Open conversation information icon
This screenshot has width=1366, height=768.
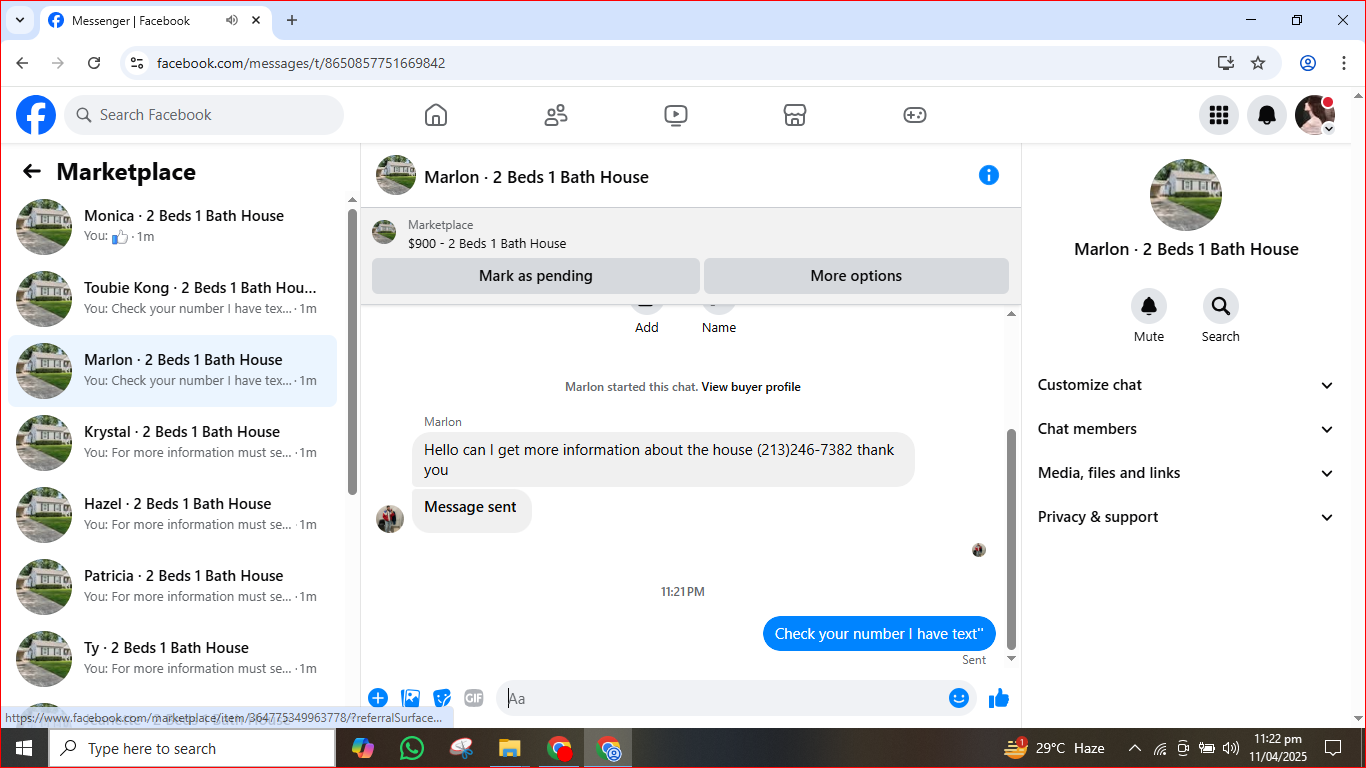(x=989, y=175)
